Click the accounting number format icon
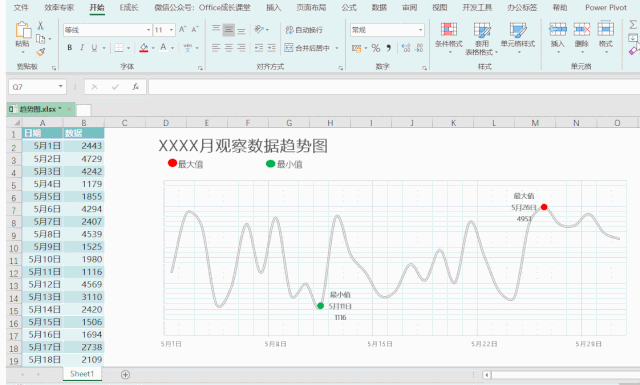 tap(356, 48)
